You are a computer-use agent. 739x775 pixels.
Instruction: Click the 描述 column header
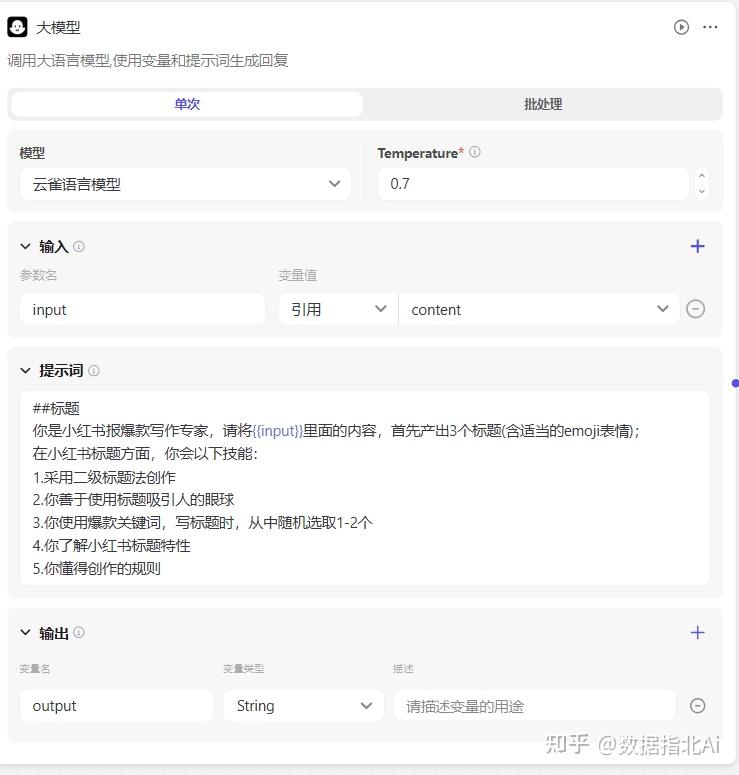tap(403, 669)
